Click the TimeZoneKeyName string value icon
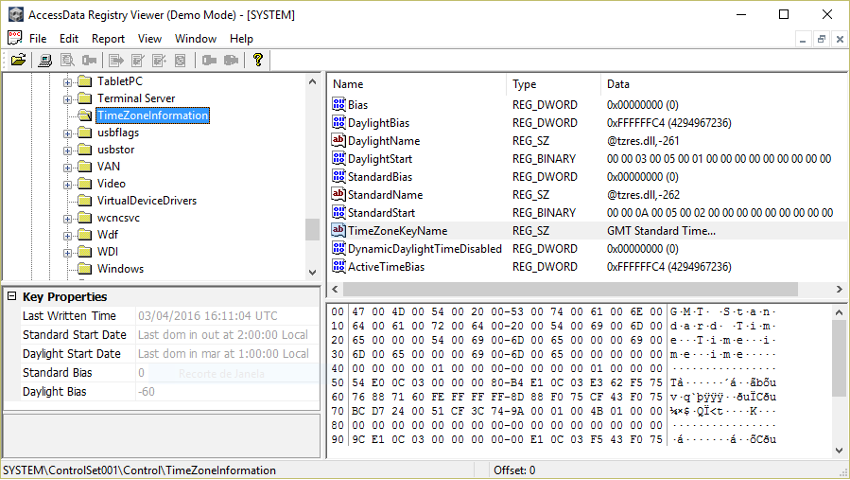The height and width of the screenshot is (480, 850). (x=339, y=230)
